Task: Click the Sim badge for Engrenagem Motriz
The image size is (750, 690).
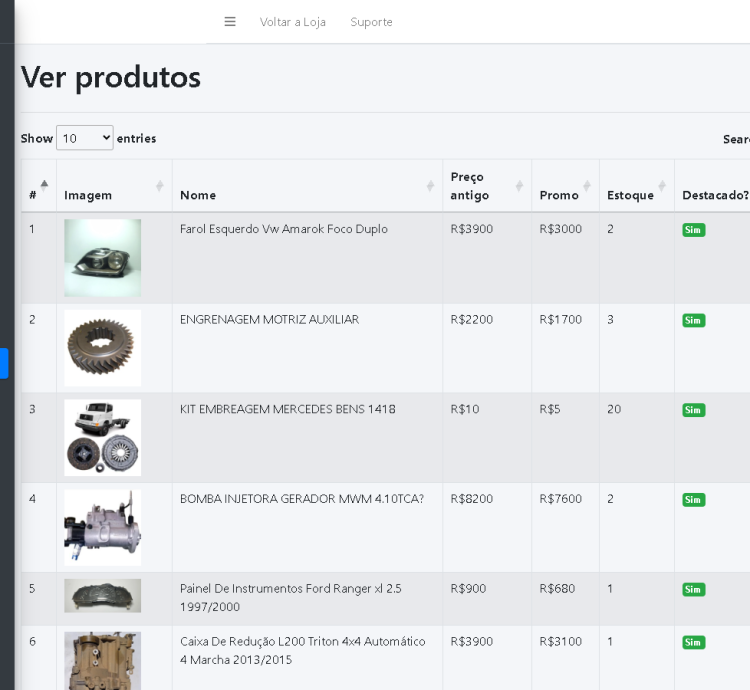Action: (694, 320)
